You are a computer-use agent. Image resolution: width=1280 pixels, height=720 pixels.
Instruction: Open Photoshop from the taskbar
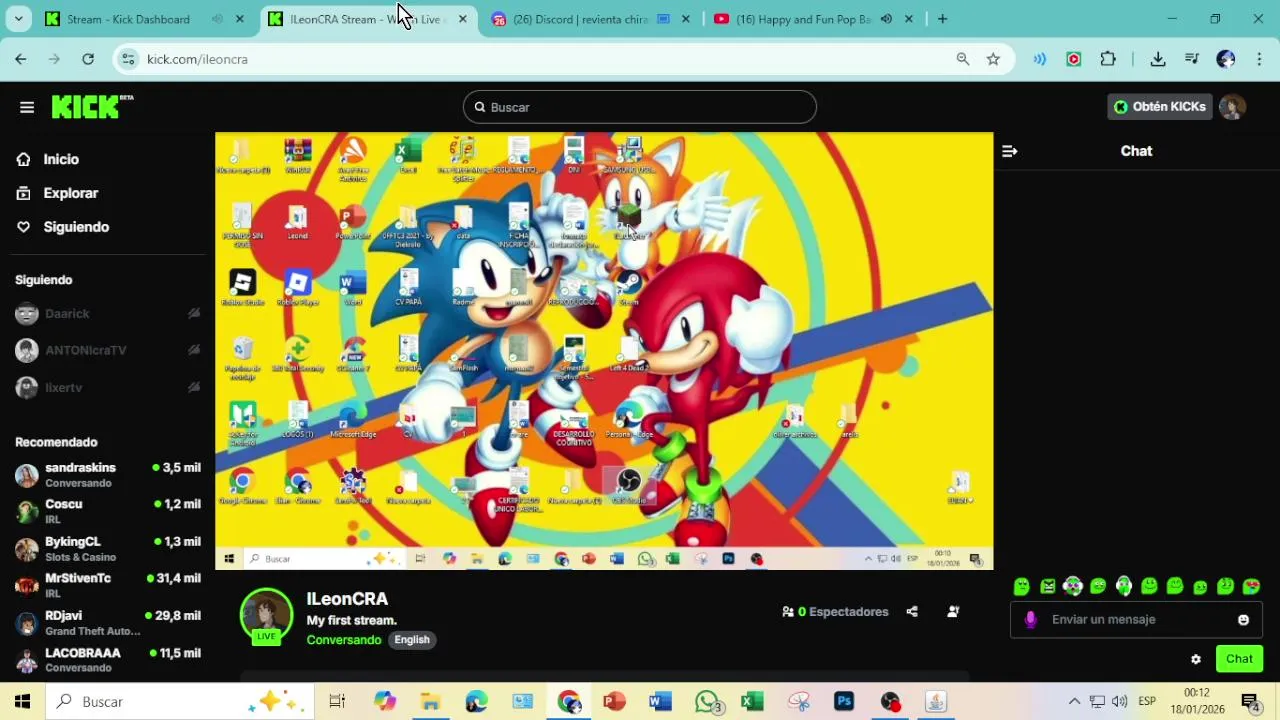tap(844, 702)
